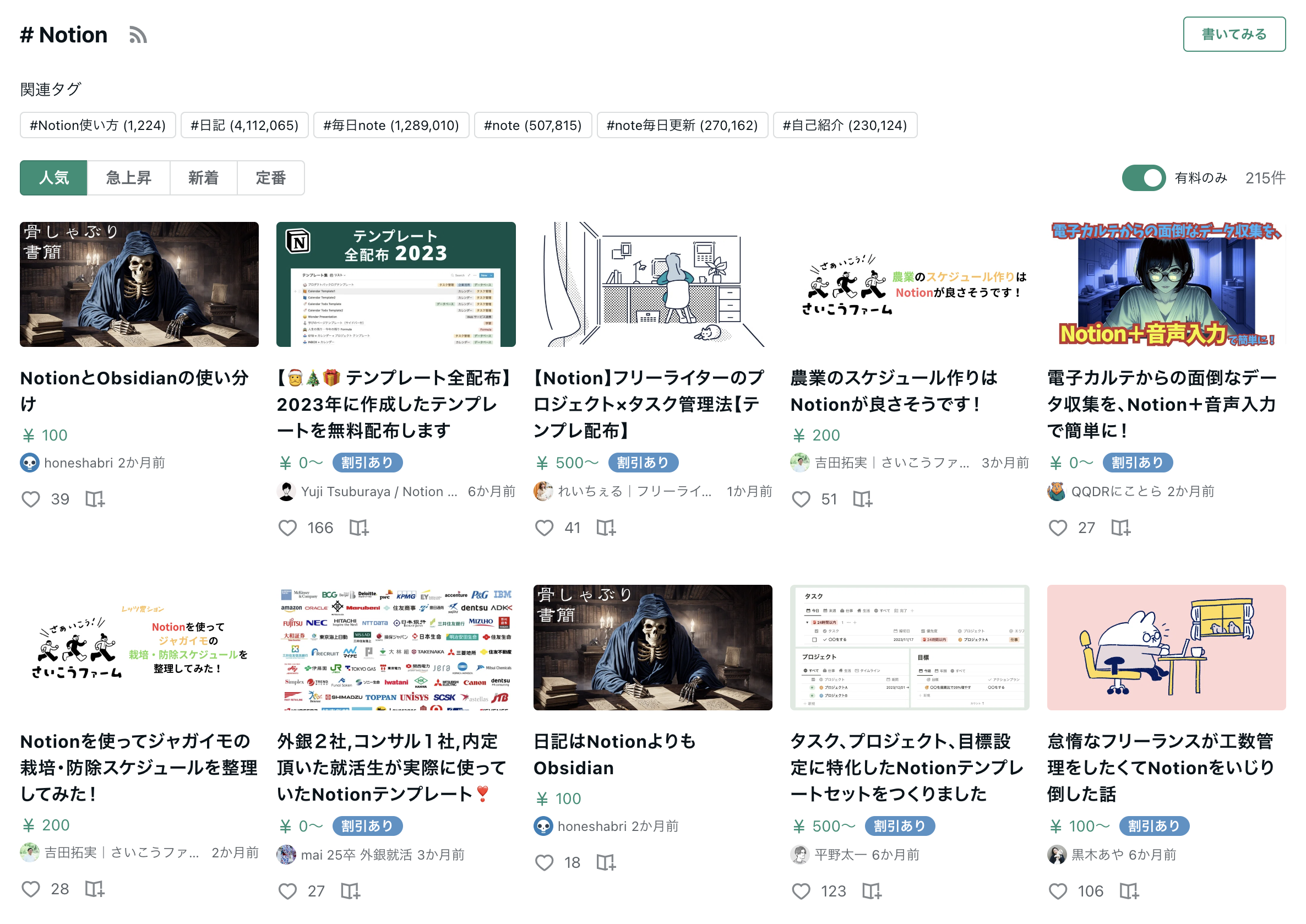Viewport: 1306px width, 924px height.
Task: Like the テンプレート全配布 article with 166 likes
Action: coord(287,528)
